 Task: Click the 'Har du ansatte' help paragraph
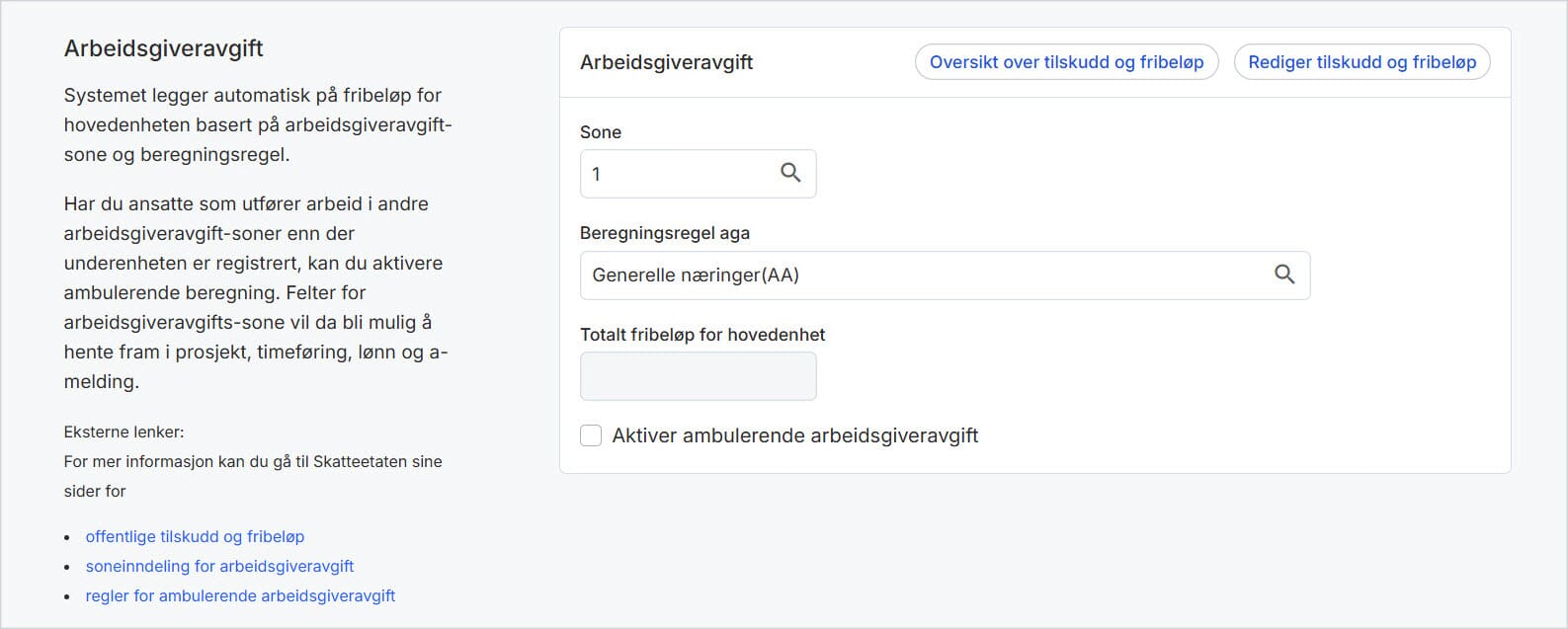tap(255, 292)
